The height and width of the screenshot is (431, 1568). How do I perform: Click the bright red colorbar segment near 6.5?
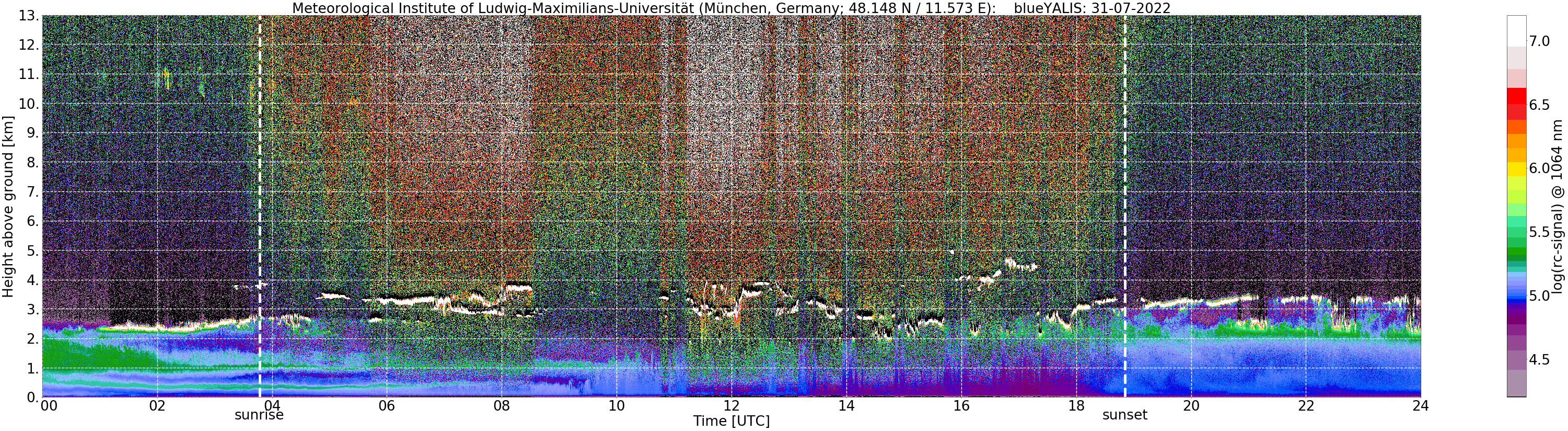pyautogui.click(x=1516, y=97)
